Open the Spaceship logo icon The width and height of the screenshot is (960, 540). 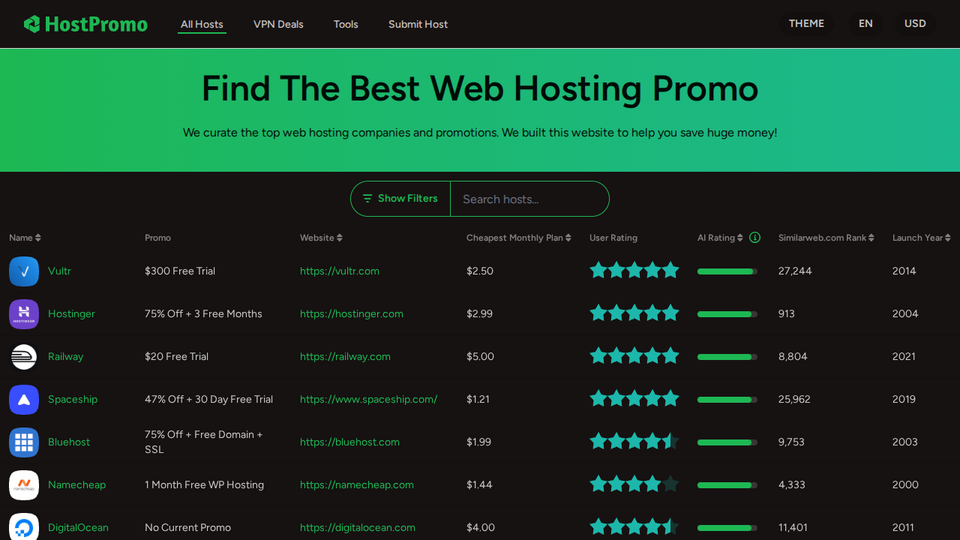pyautogui.click(x=24, y=400)
